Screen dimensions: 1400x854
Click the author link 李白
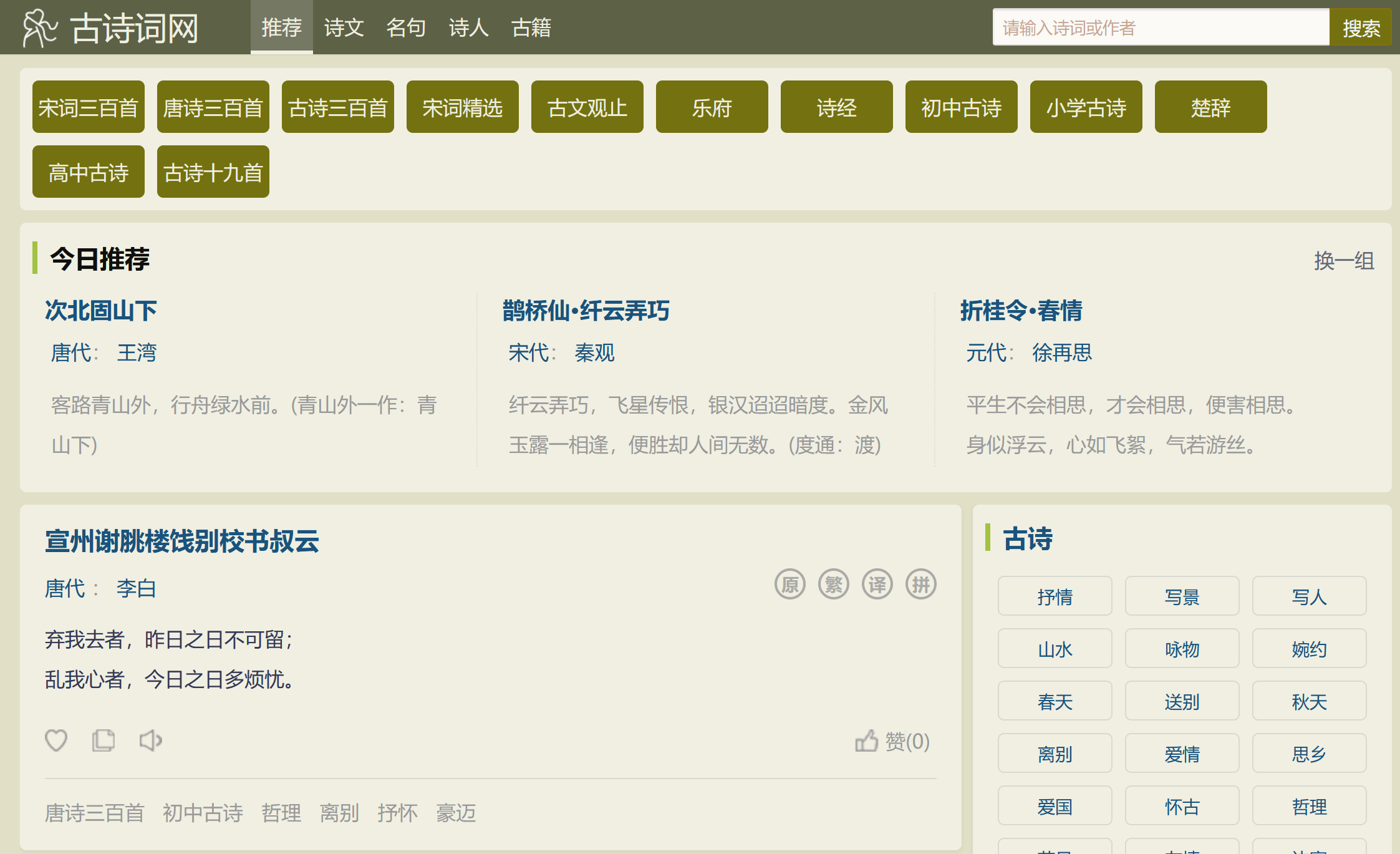coord(136,588)
